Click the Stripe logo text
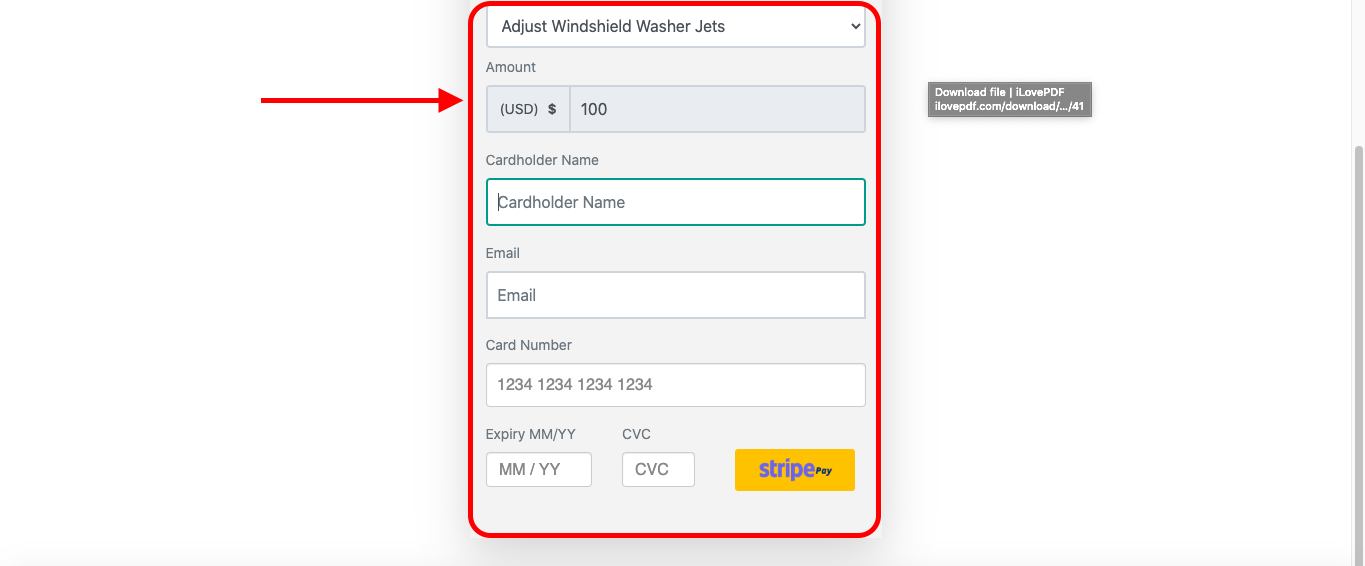1365x566 pixels. pyautogui.click(x=787, y=469)
